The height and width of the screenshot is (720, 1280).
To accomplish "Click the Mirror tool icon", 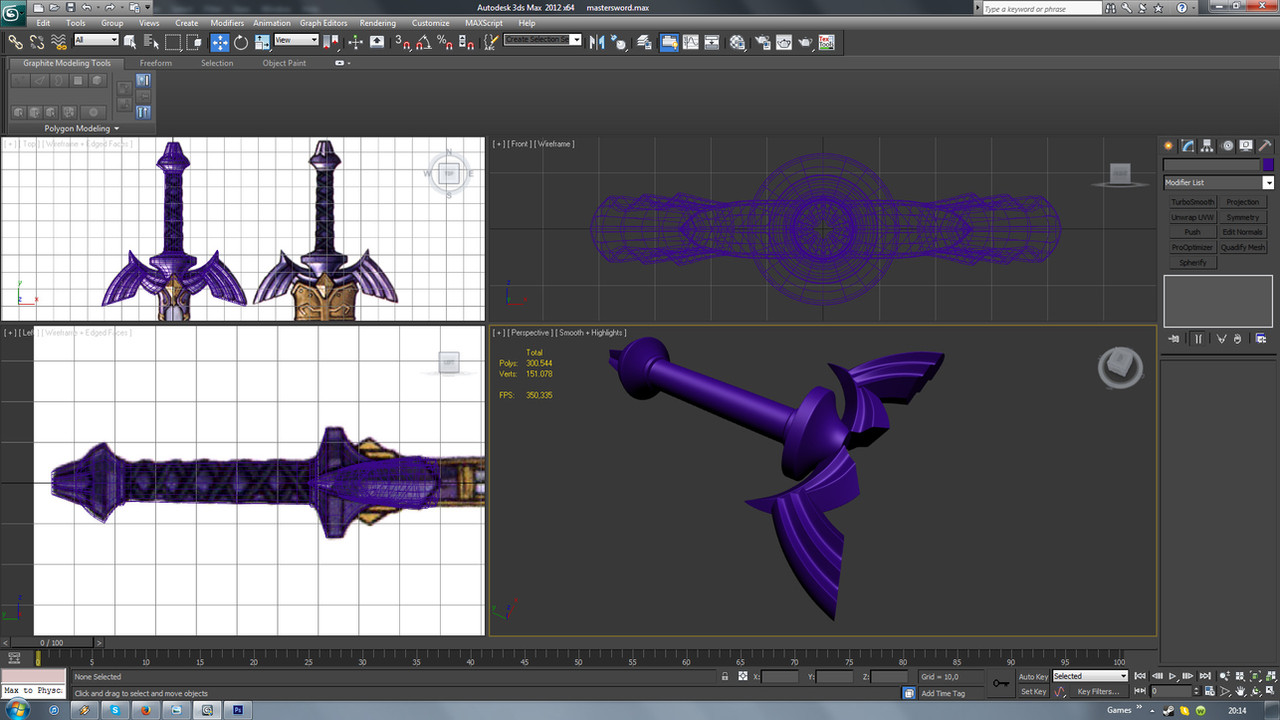I will click(x=597, y=42).
